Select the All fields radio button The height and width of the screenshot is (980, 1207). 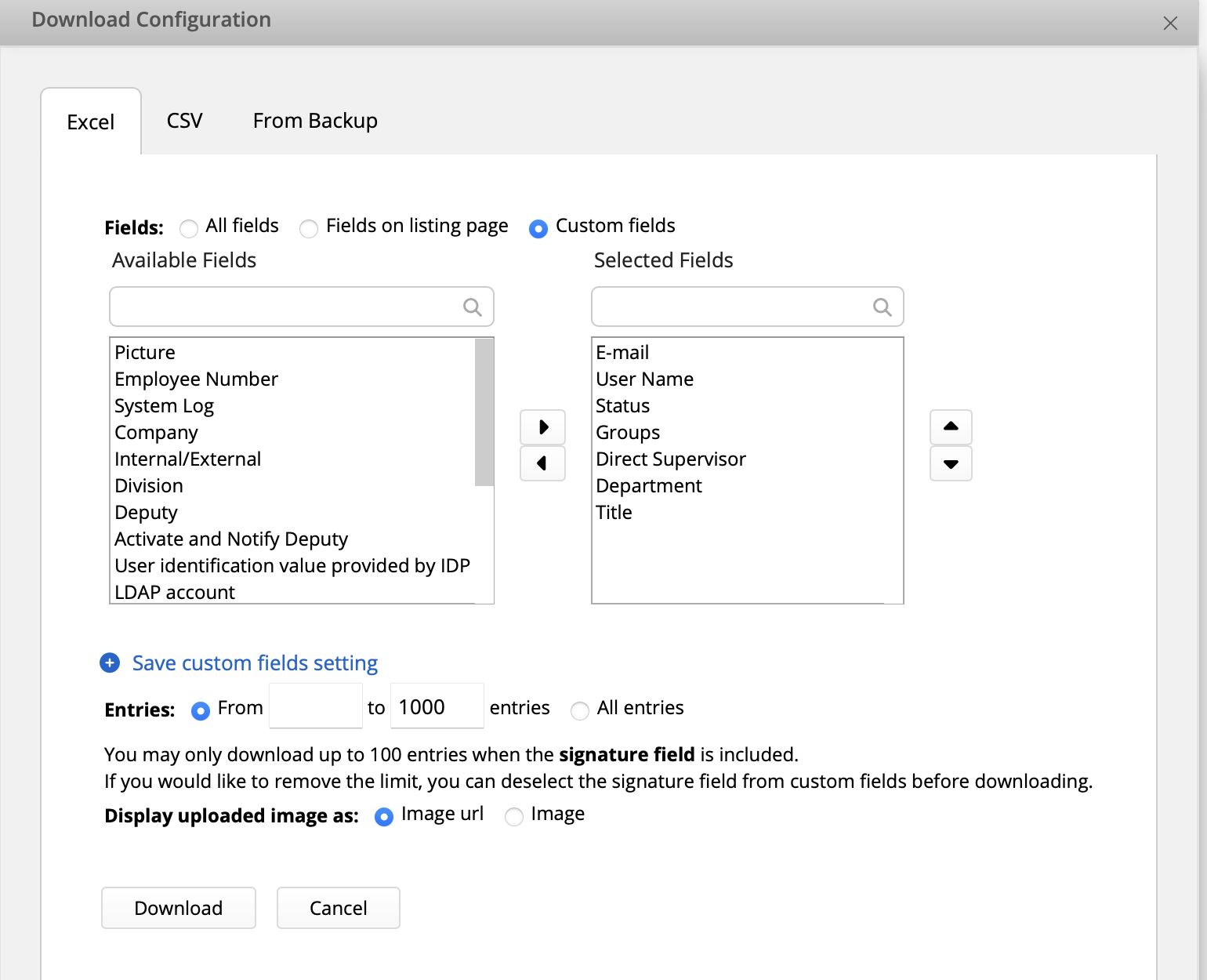[x=189, y=229]
